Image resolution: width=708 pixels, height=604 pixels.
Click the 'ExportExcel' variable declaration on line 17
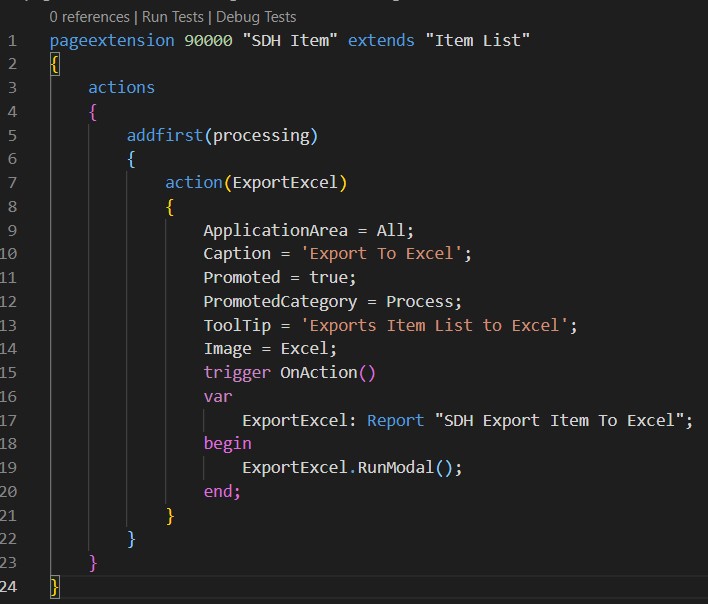tap(295, 421)
